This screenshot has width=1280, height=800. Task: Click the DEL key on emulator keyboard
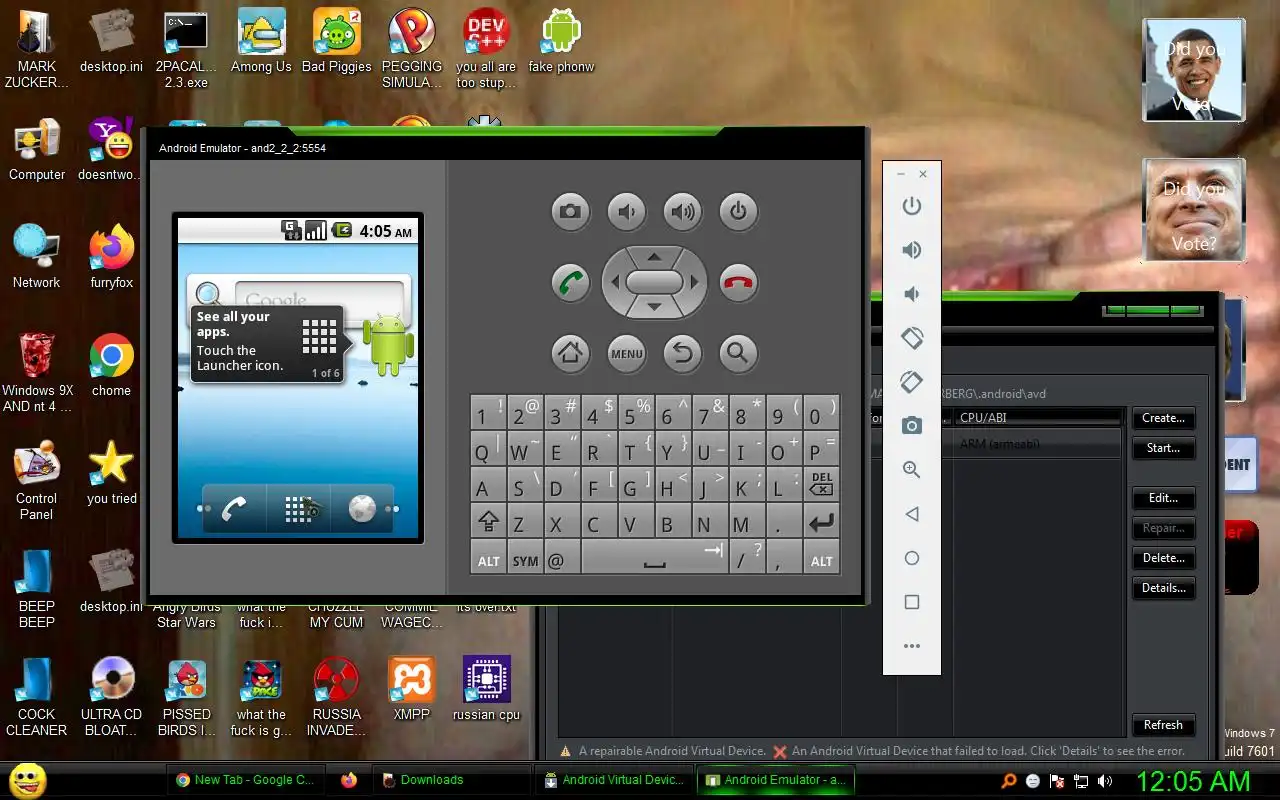tap(821, 484)
